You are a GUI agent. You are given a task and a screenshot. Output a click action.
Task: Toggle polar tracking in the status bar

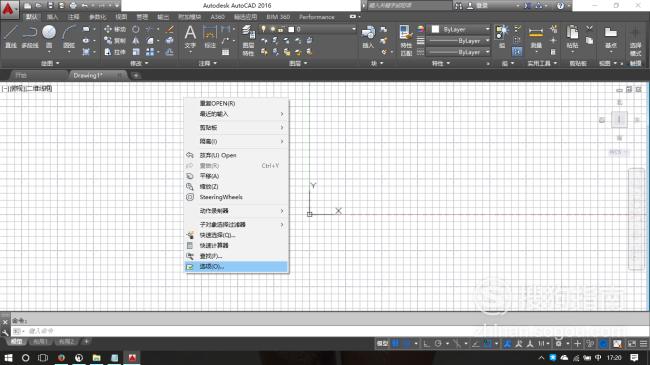tap(438, 343)
